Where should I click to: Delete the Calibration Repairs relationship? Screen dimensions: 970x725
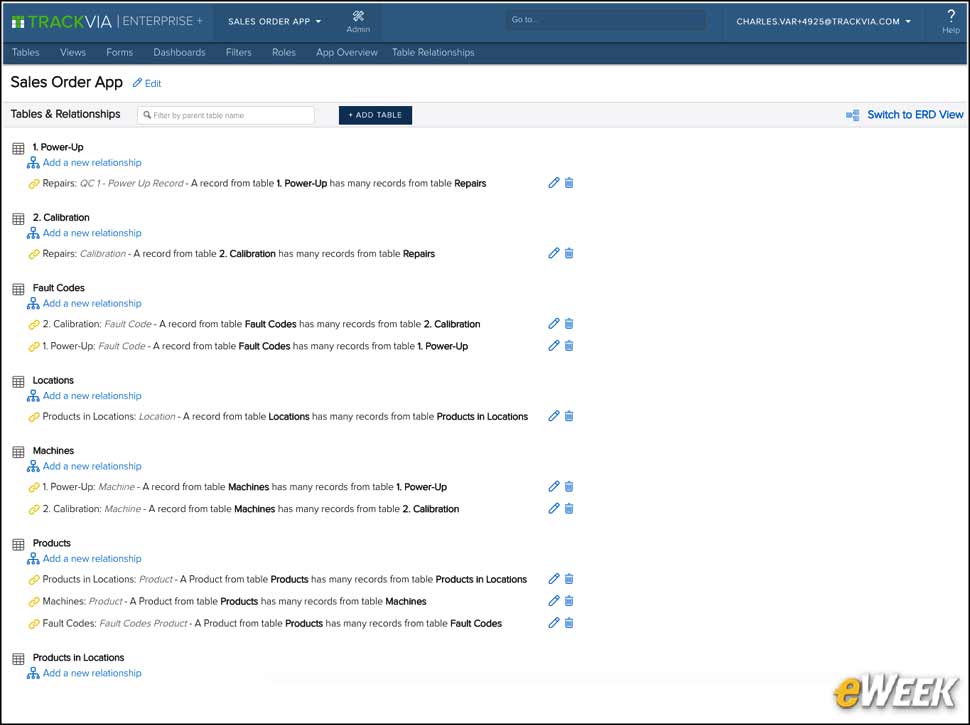[x=569, y=253]
